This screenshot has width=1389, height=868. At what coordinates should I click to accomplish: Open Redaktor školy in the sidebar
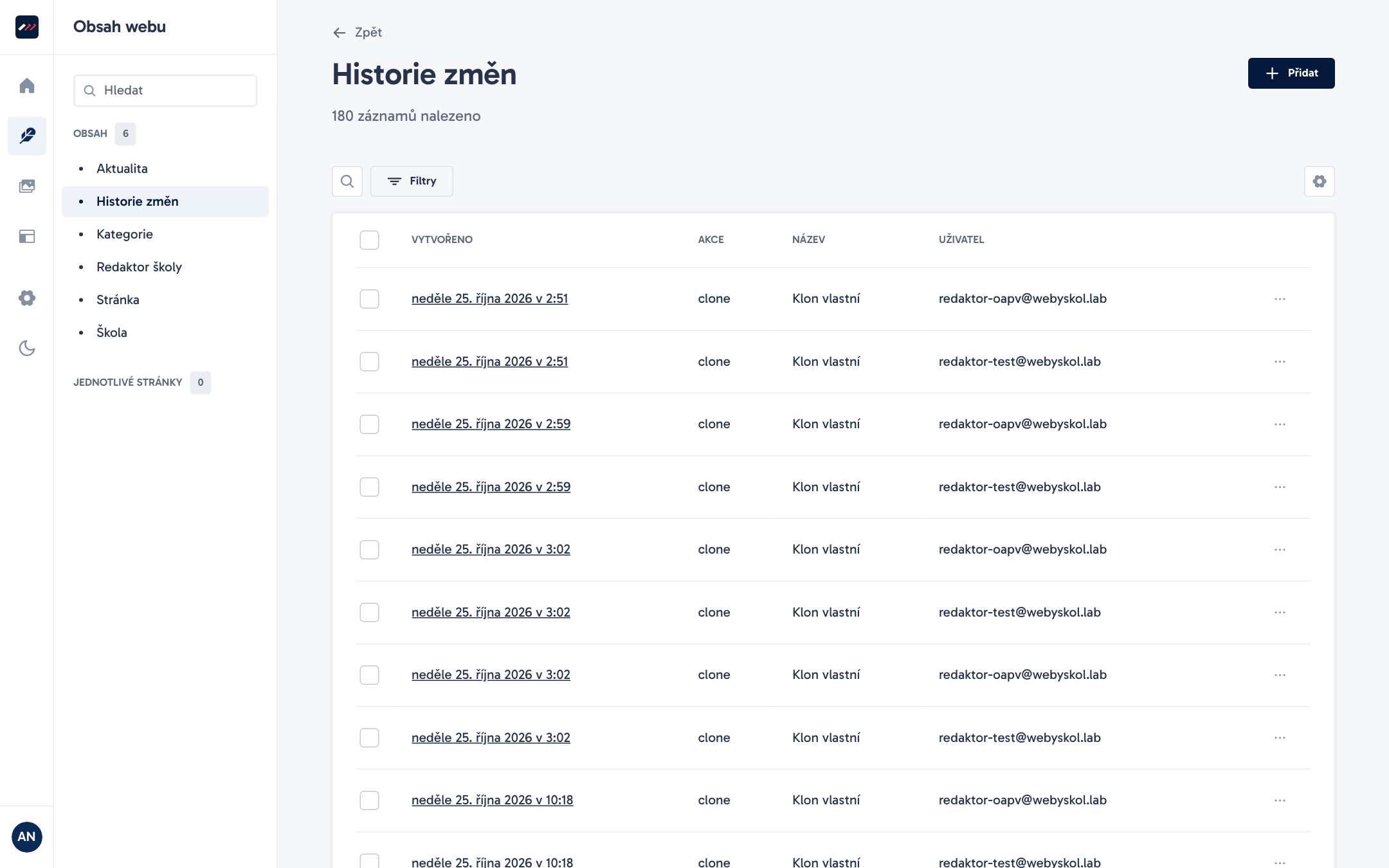165,267
